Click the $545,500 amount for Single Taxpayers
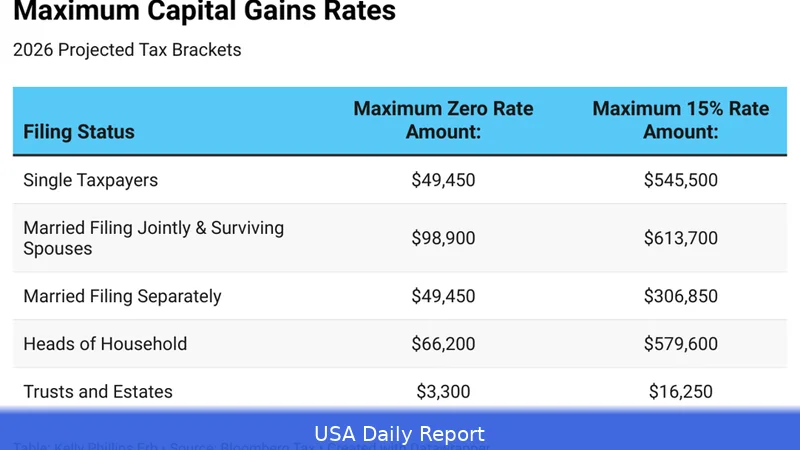The image size is (800, 450). tap(681, 181)
